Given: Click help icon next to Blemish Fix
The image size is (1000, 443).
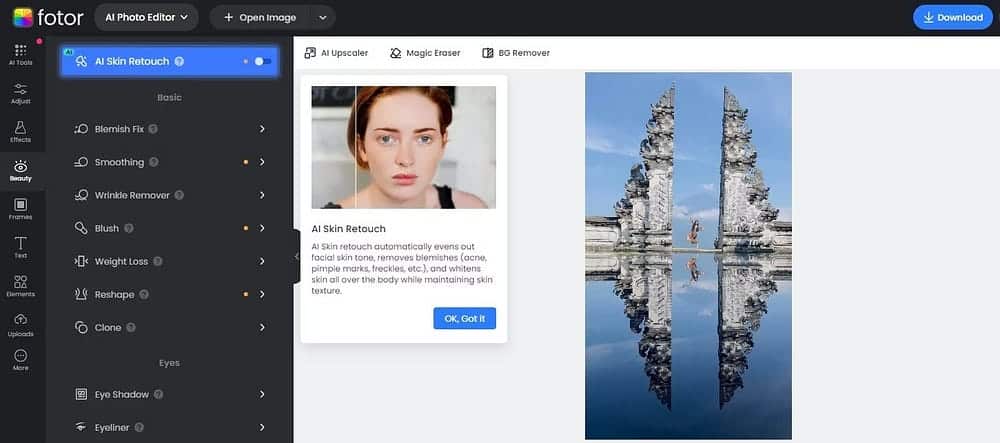Looking at the screenshot, I should pyautogui.click(x=154, y=129).
